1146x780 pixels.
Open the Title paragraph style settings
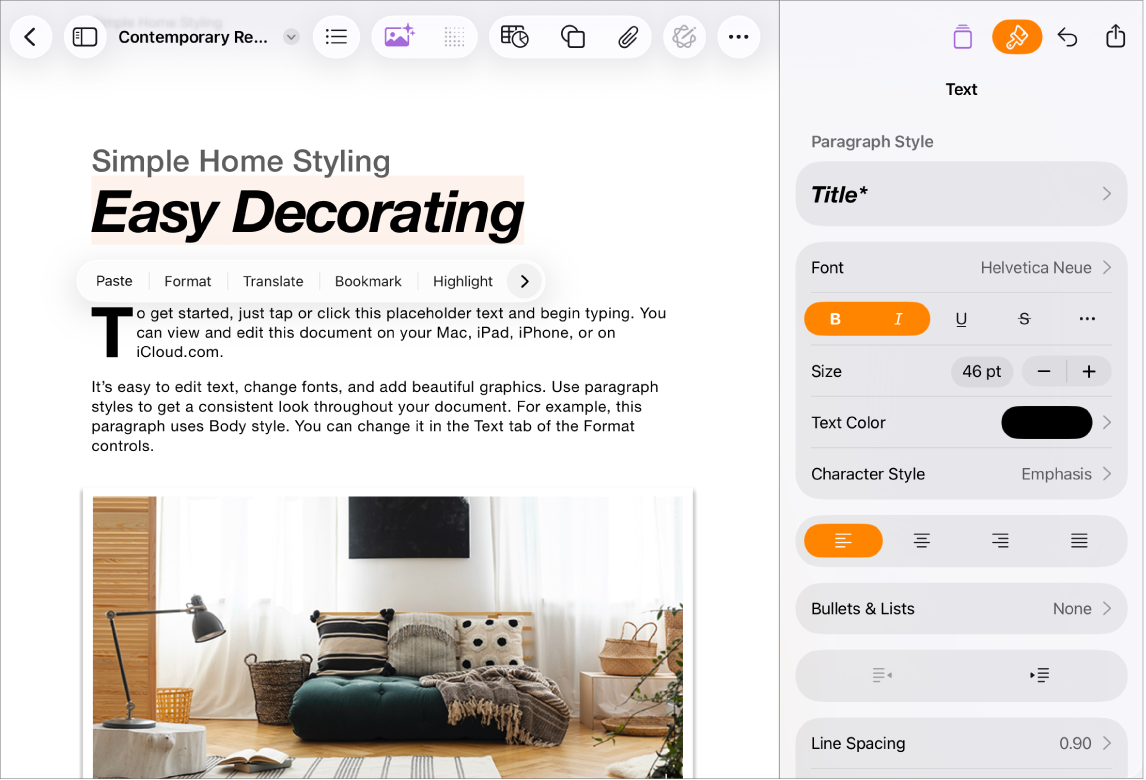pyautogui.click(x=960, y=194)
